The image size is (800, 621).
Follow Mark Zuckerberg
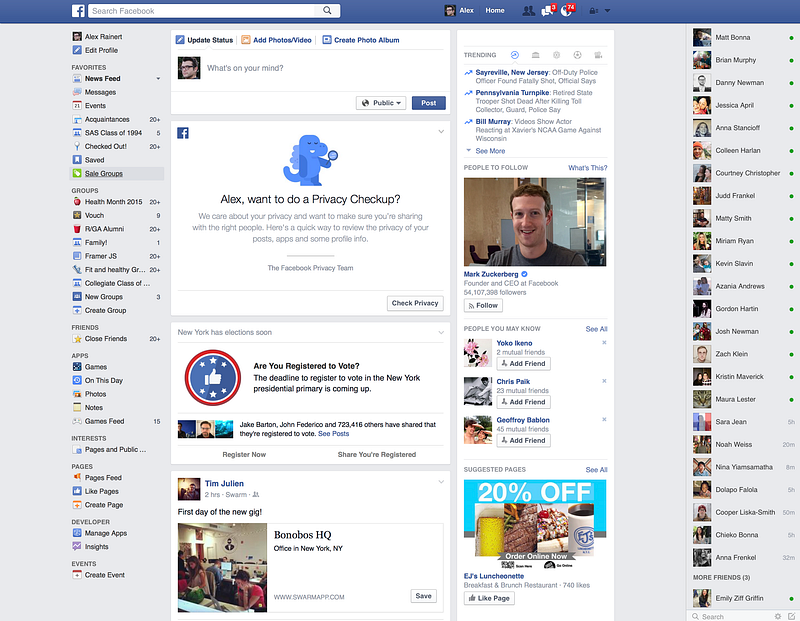pos(483,306)
